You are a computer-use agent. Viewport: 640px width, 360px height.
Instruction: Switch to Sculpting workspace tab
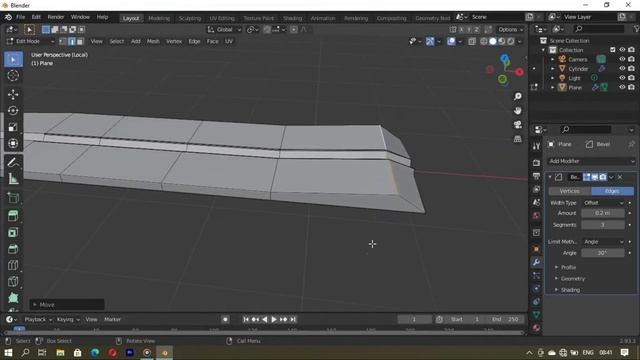pos(190,18)
